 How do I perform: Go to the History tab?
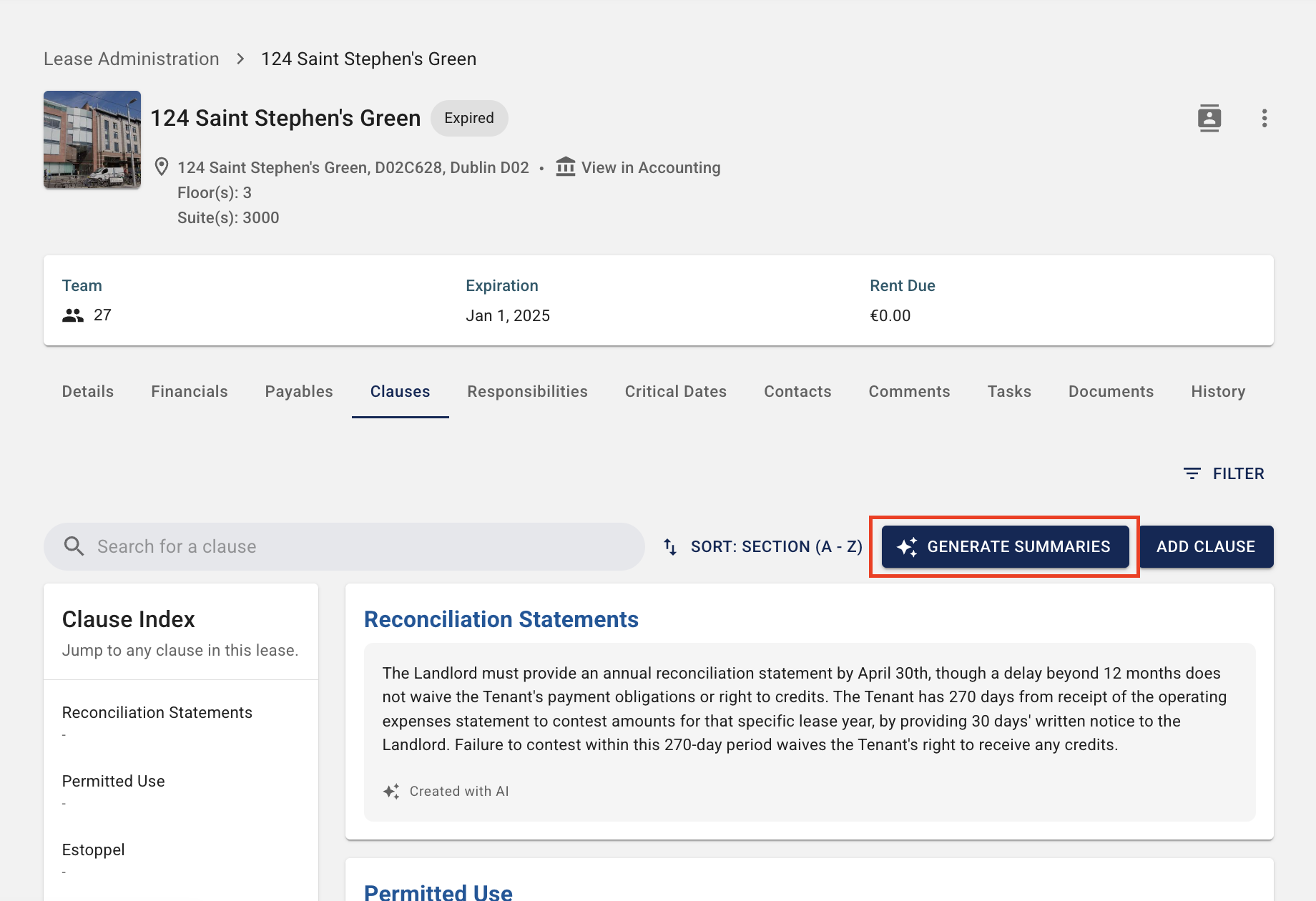pos(1218,391)
